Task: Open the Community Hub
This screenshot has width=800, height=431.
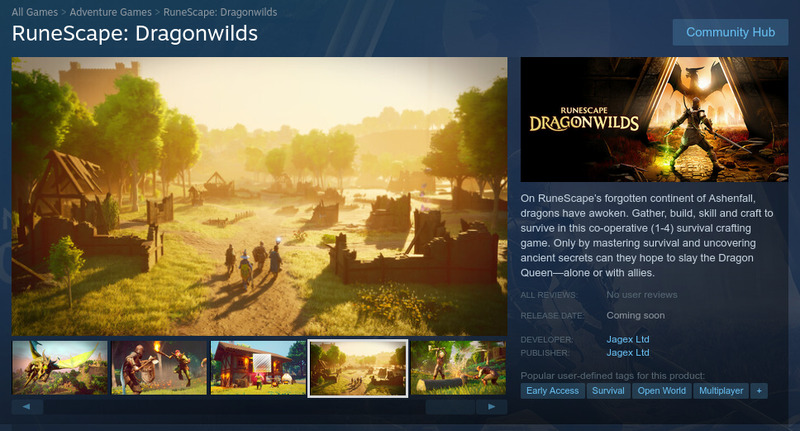Action: (x=730, y=32)
